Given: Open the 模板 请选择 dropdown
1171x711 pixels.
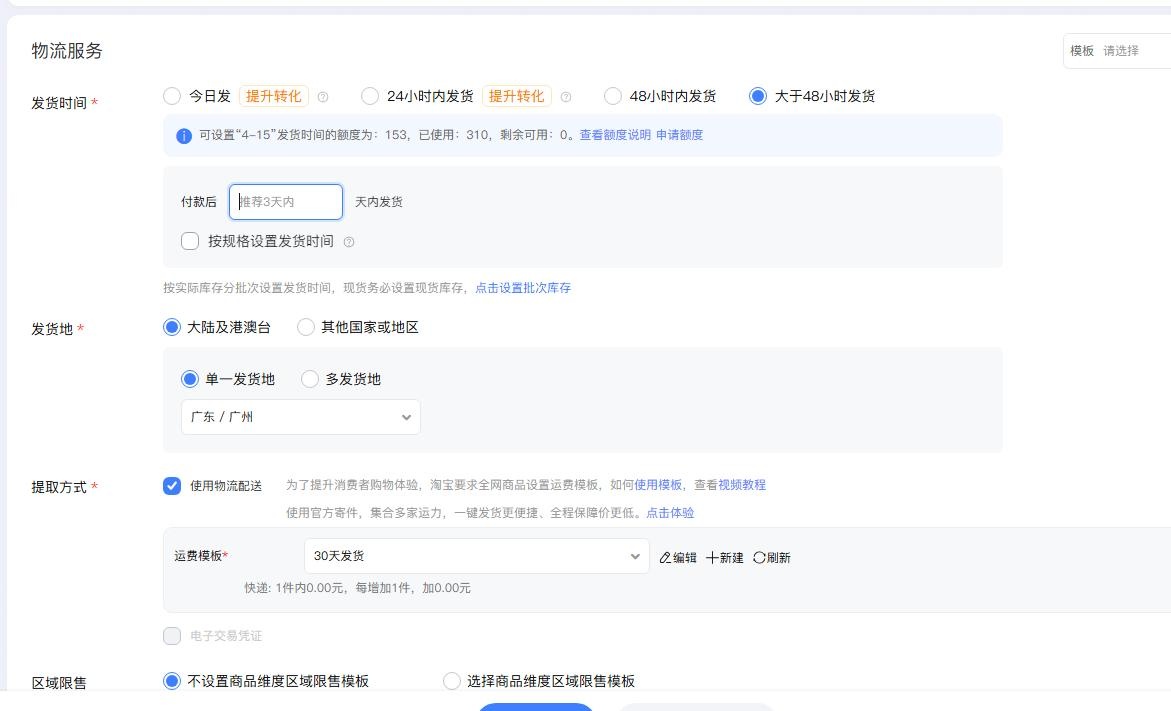Looking at the screenshot, I should tap(1117, 51).
